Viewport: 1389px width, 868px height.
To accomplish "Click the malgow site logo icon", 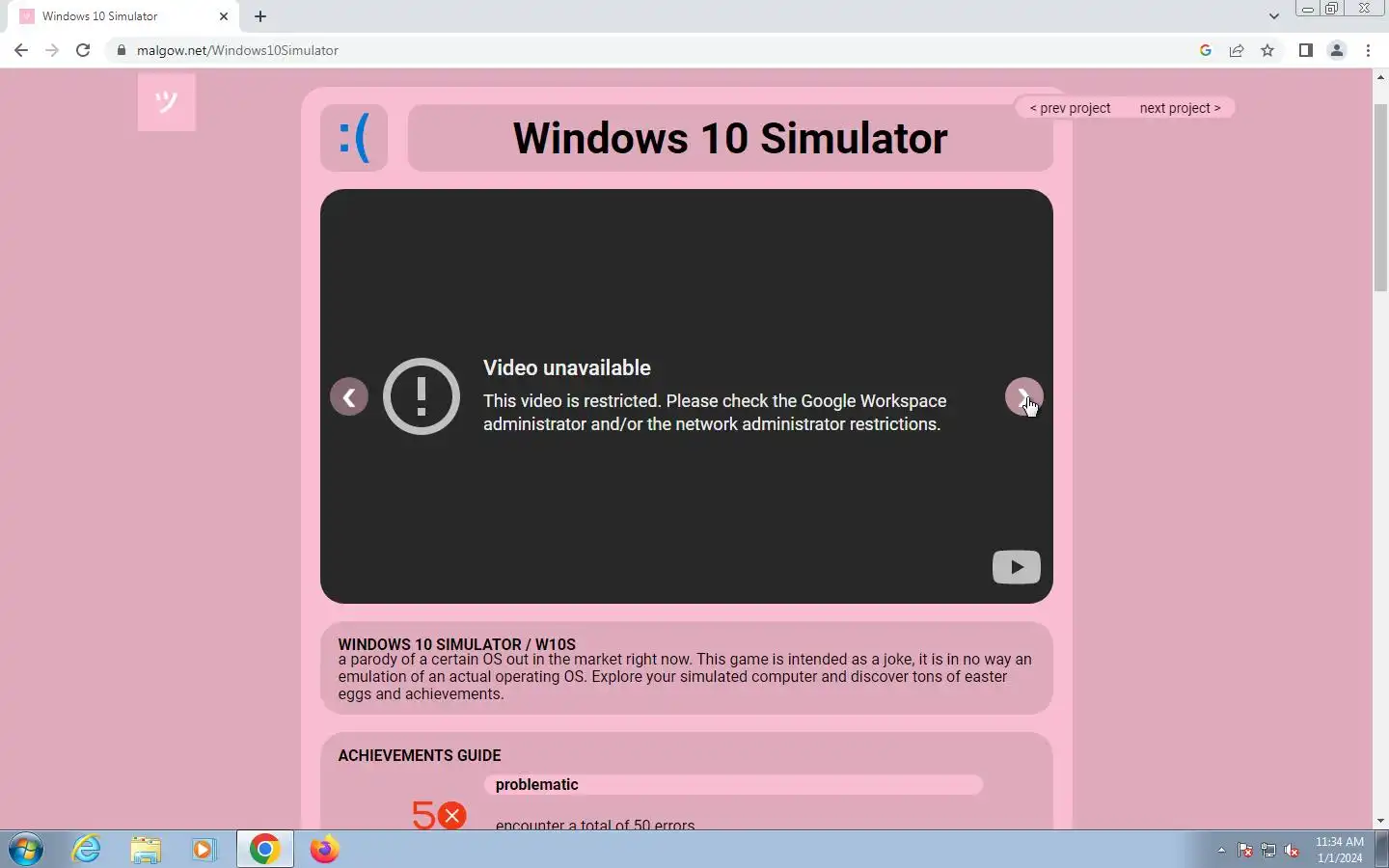I will pyautogui.click(x=167, y=102).
